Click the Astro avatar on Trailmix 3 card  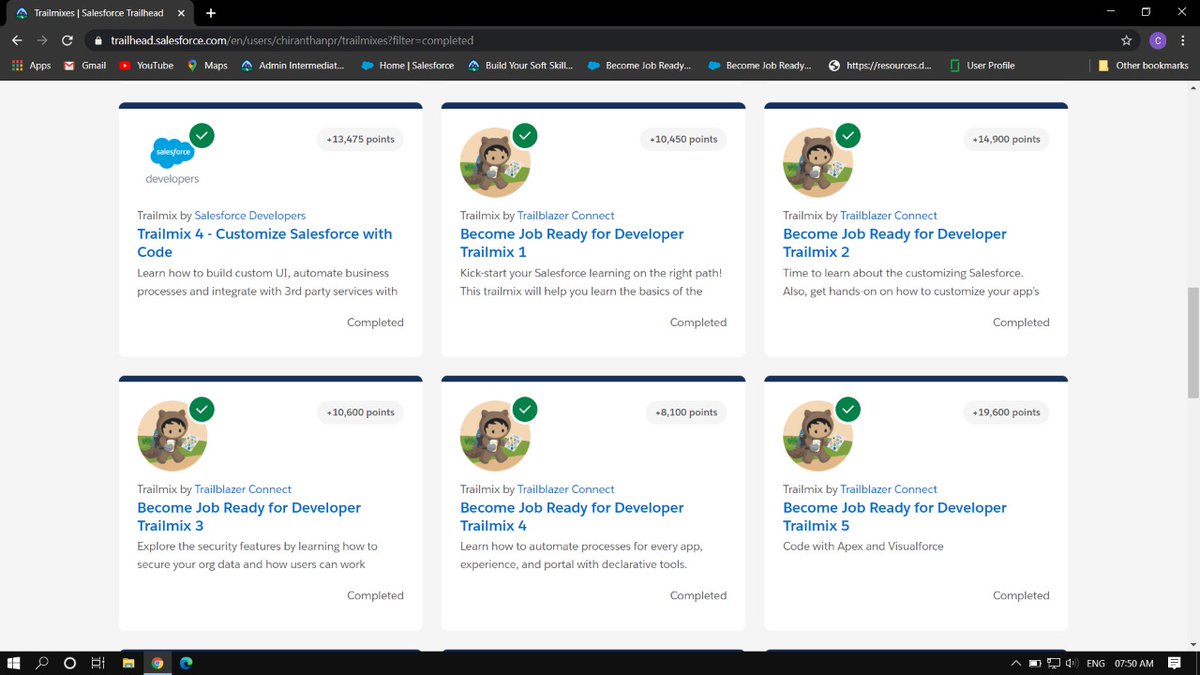coord(172,435)
